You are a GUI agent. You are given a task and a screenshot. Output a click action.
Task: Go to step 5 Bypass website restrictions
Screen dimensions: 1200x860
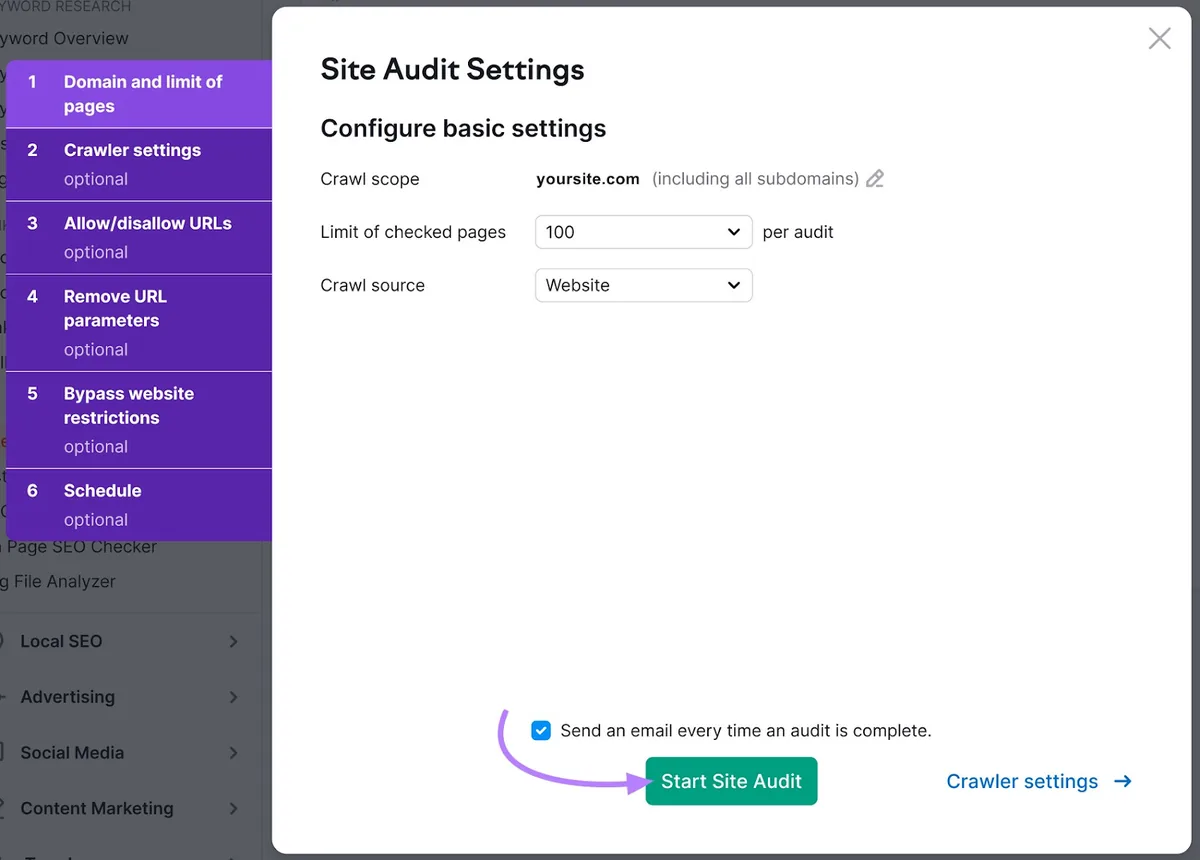(139, 420)
